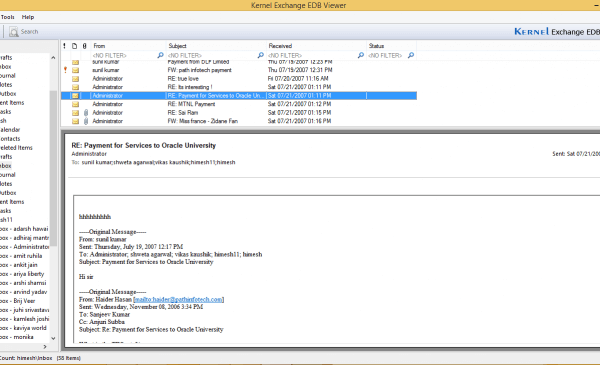The width and height of the screenshot is (600, 365).
Task: Click envelope icon of RE: true love
Action: point(75,79)
